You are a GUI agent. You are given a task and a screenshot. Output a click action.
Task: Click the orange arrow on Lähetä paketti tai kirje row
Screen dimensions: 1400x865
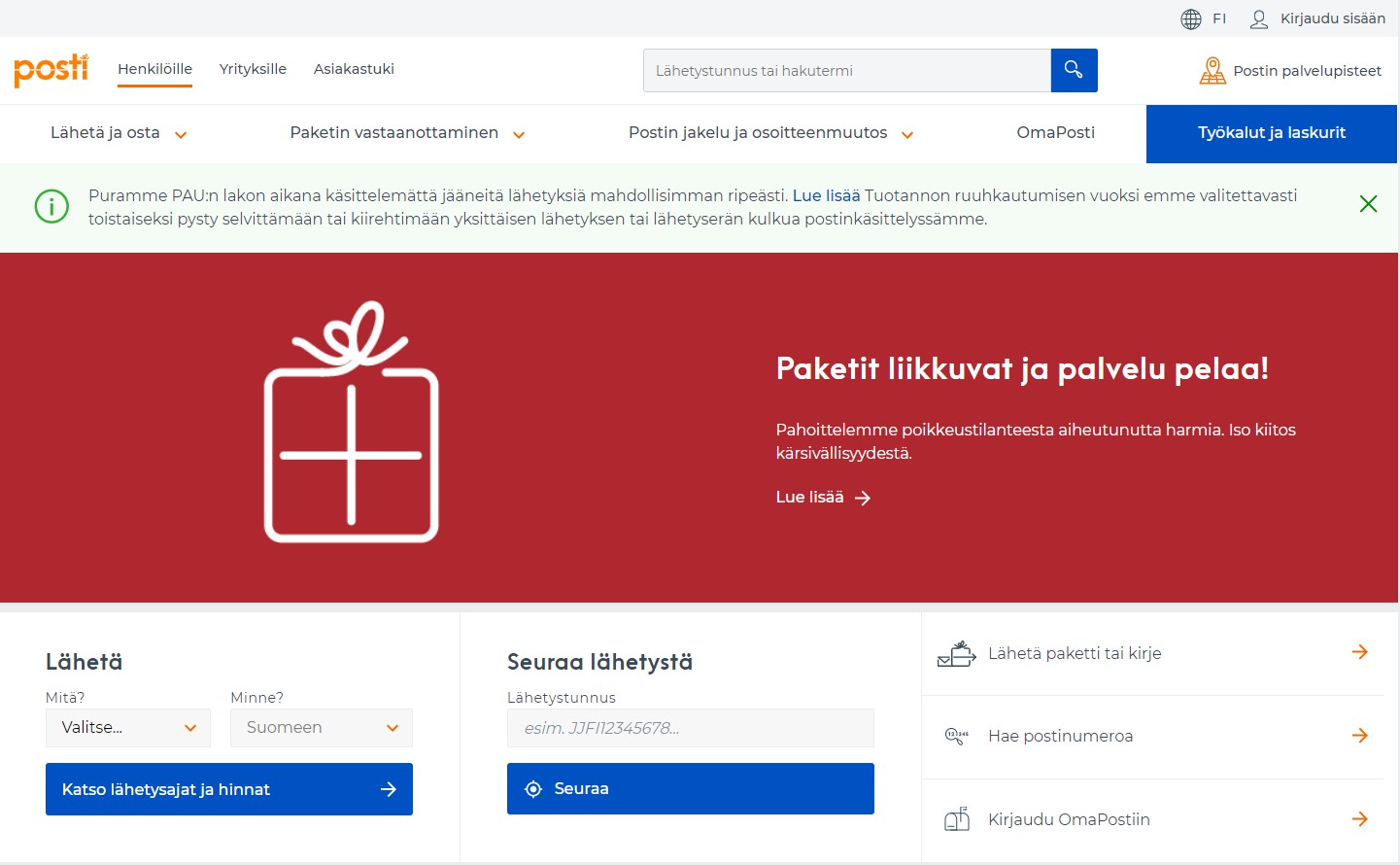coord(1360,652)
